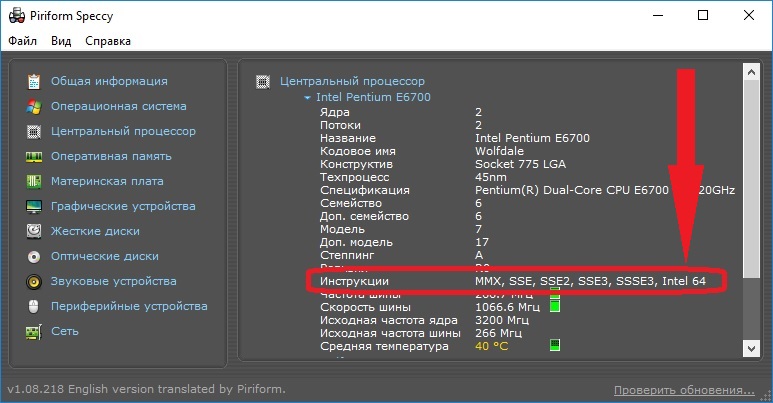Collapse the Intel Pentium E6700 node
Viewport: 773px width, 403px height.
[x=307, y=98]
